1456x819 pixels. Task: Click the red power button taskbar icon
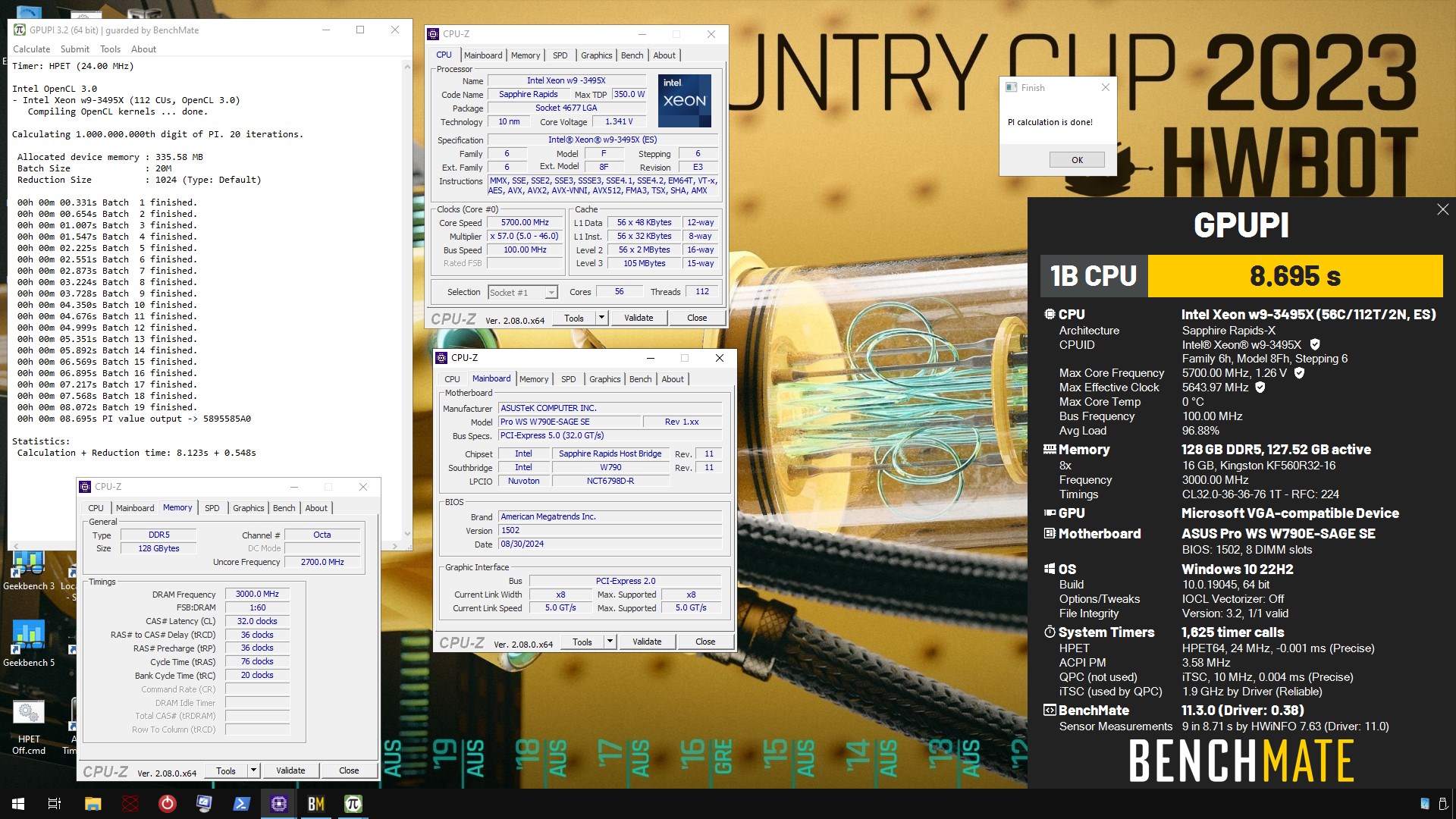pyautogui.click(x=168, y=804)
